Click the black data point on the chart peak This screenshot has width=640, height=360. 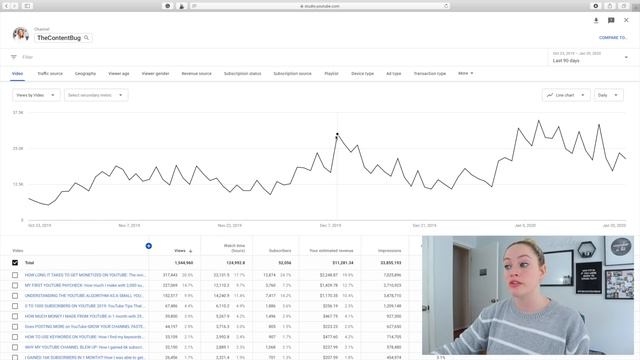click(x=337, y=134)
